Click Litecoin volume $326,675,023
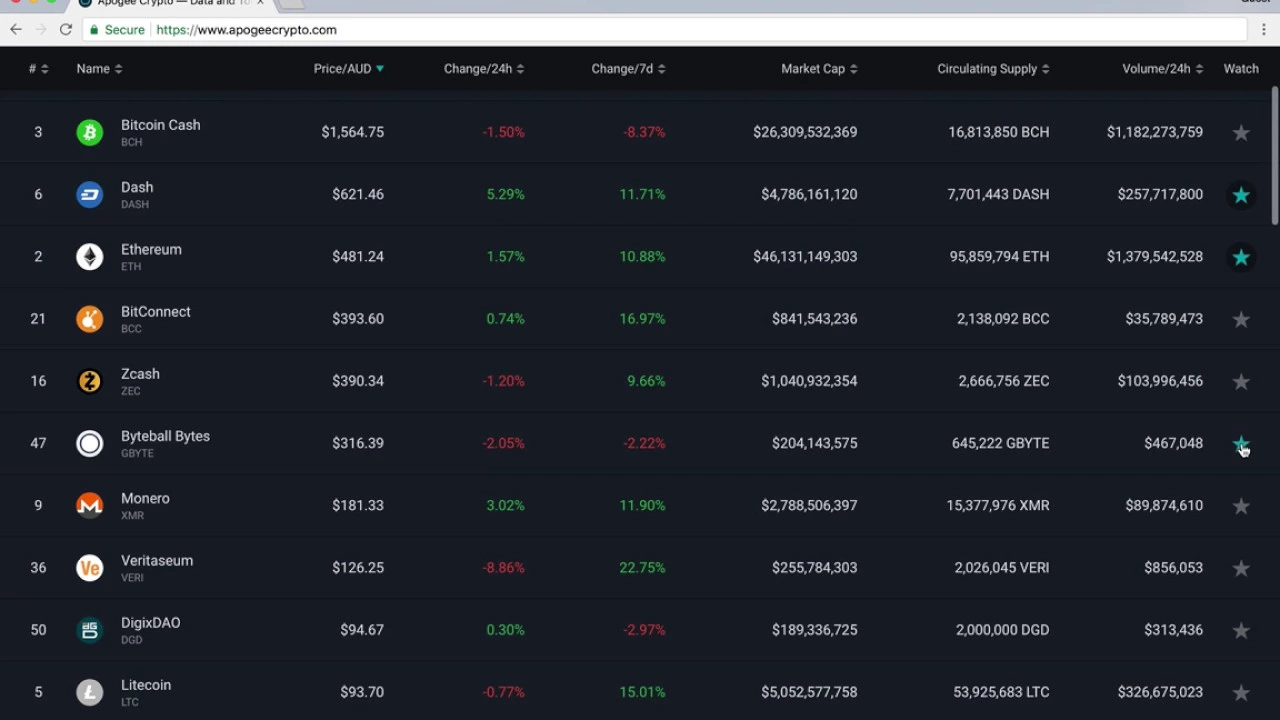This screenshot has width=1280, height=720. pos(1160,692)
